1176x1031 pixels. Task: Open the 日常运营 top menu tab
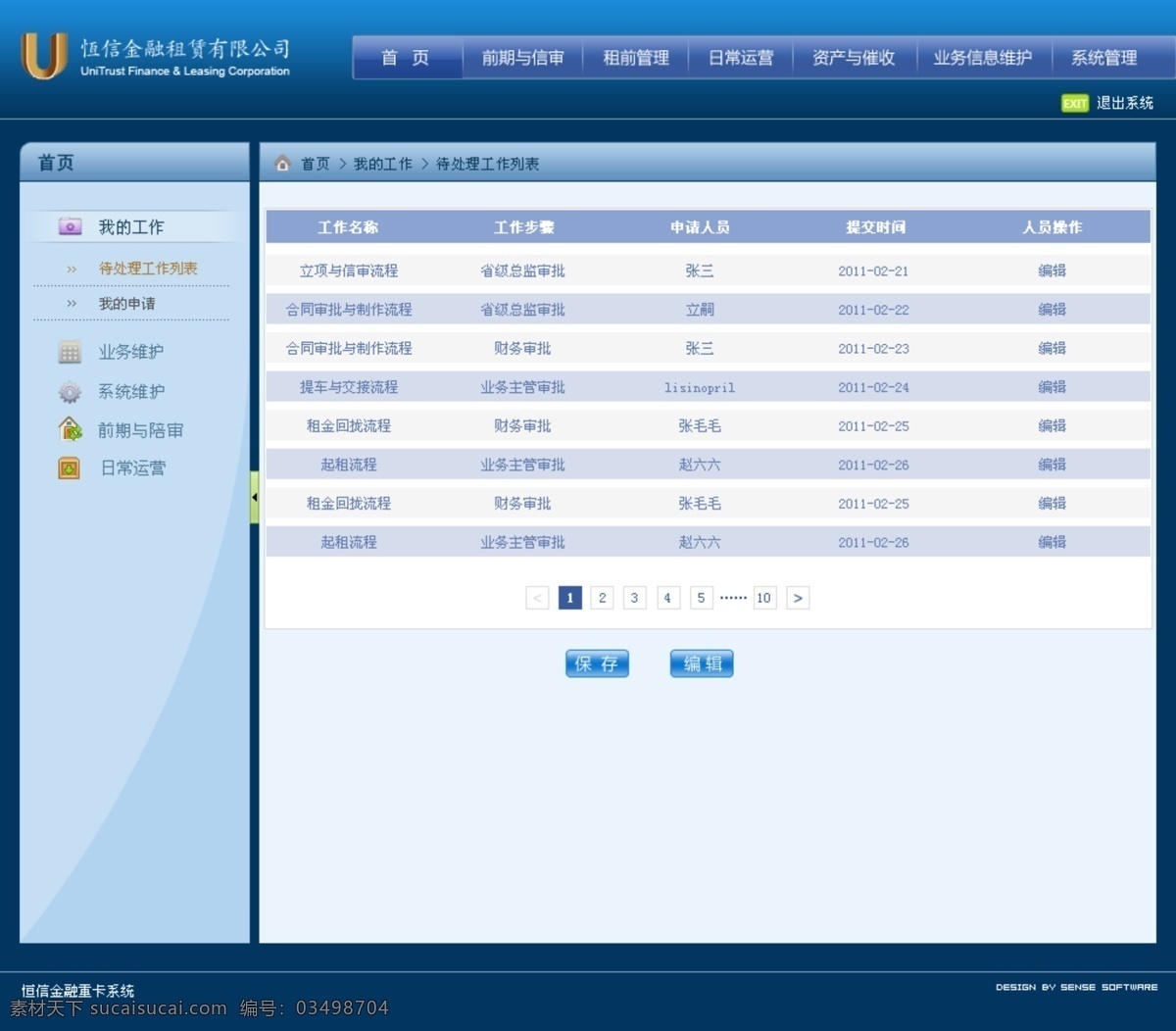pyautogui.click(x=741, y=58)
